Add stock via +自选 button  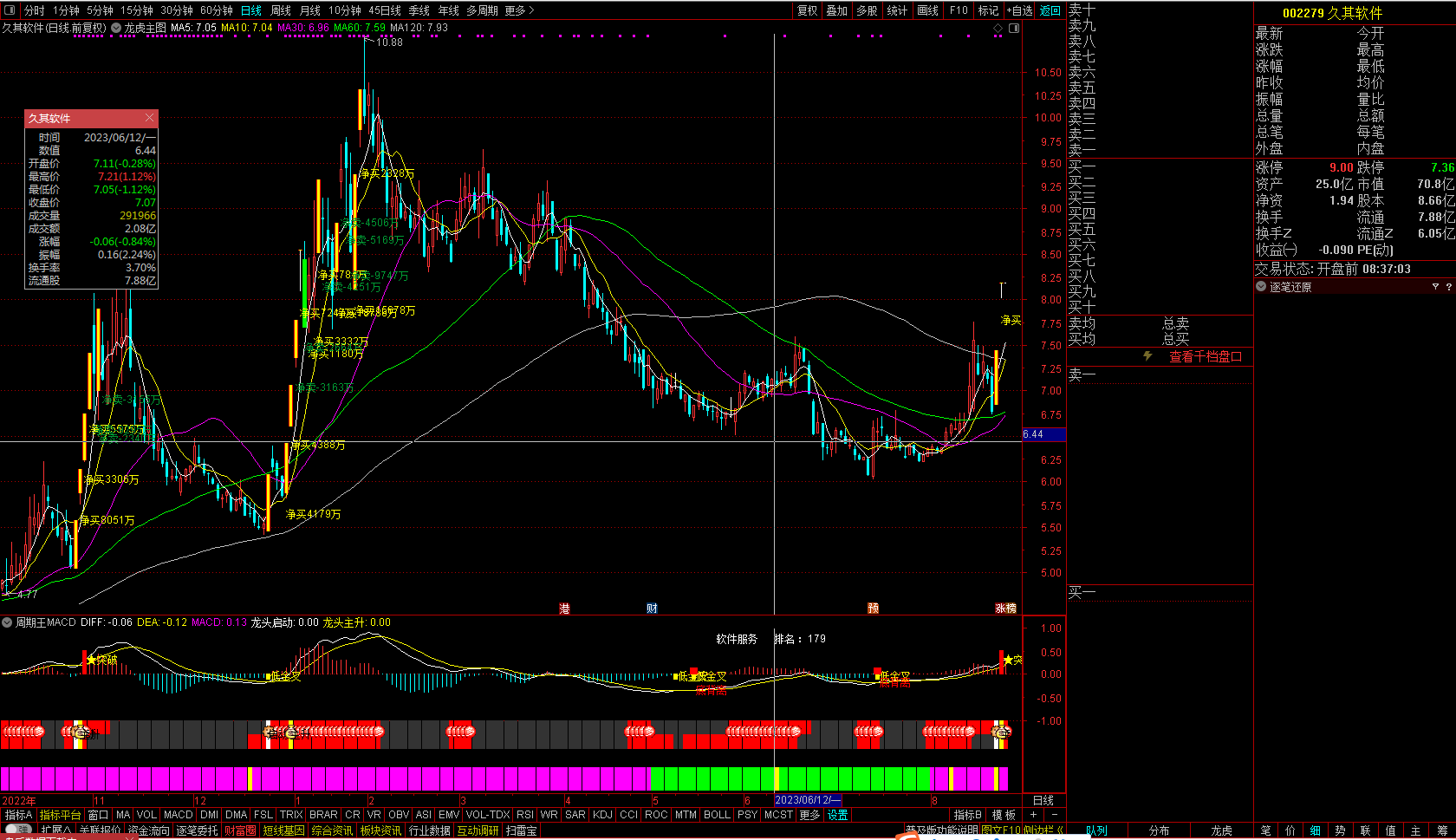pyautogui.click(x=1019, y=10)
